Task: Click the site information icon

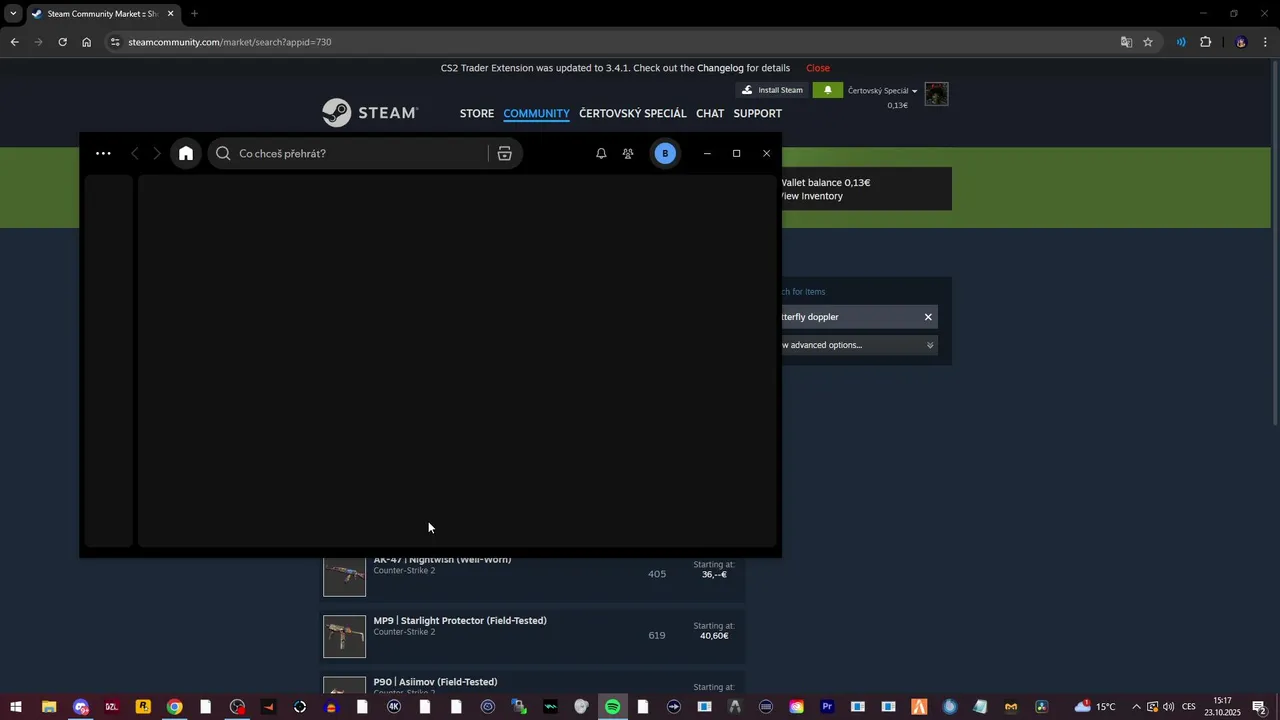Action: pos(115,42)
